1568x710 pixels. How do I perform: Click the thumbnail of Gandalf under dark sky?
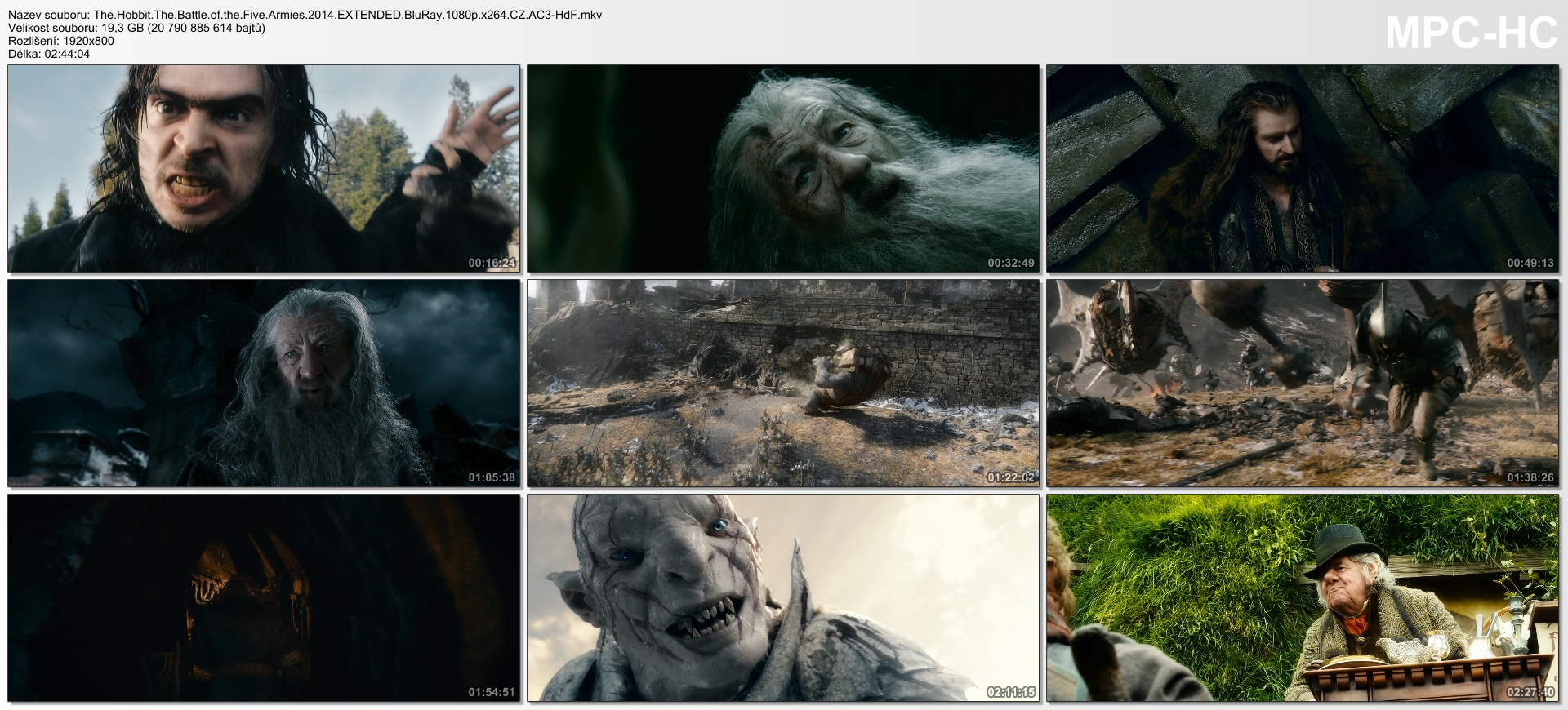tap(264, 383)
